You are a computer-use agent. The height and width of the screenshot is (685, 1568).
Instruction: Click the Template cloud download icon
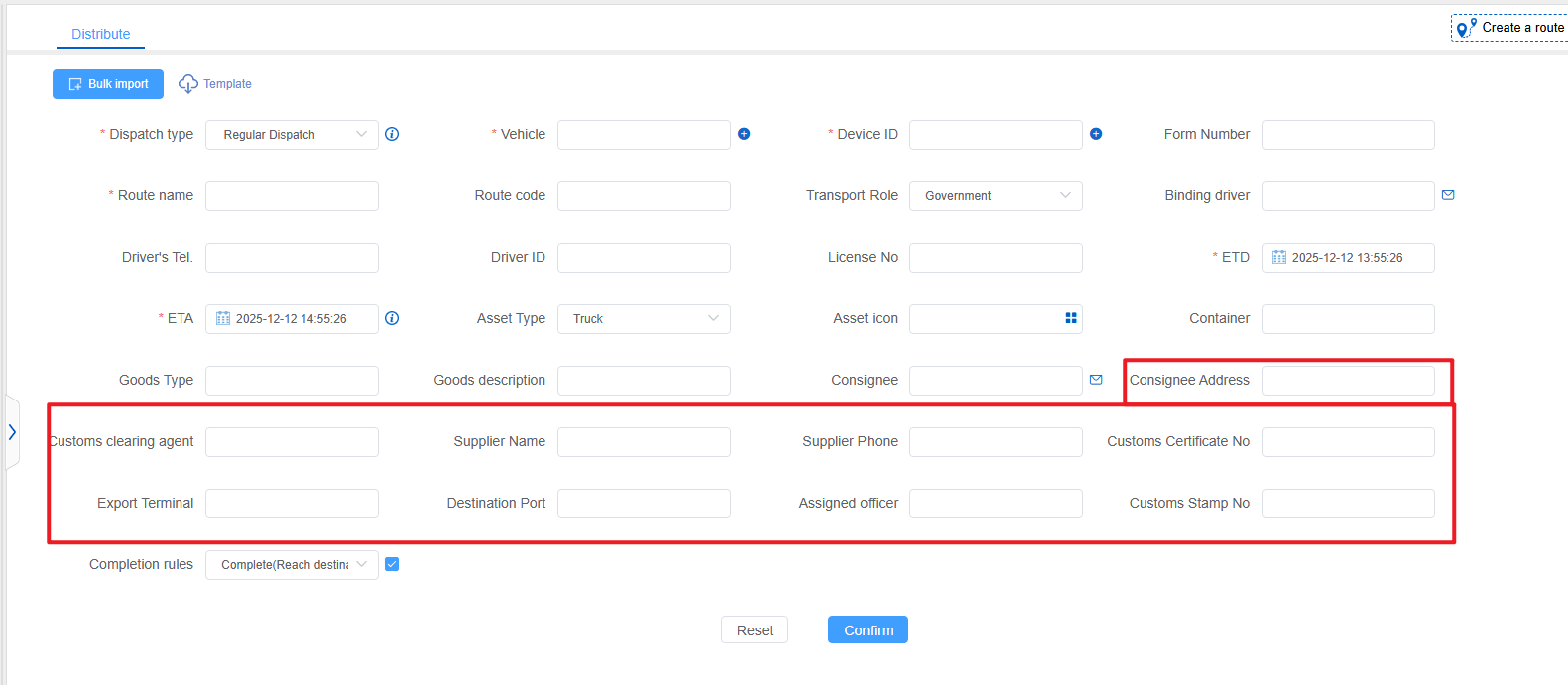pyautogui.click(x=187, y=84)
